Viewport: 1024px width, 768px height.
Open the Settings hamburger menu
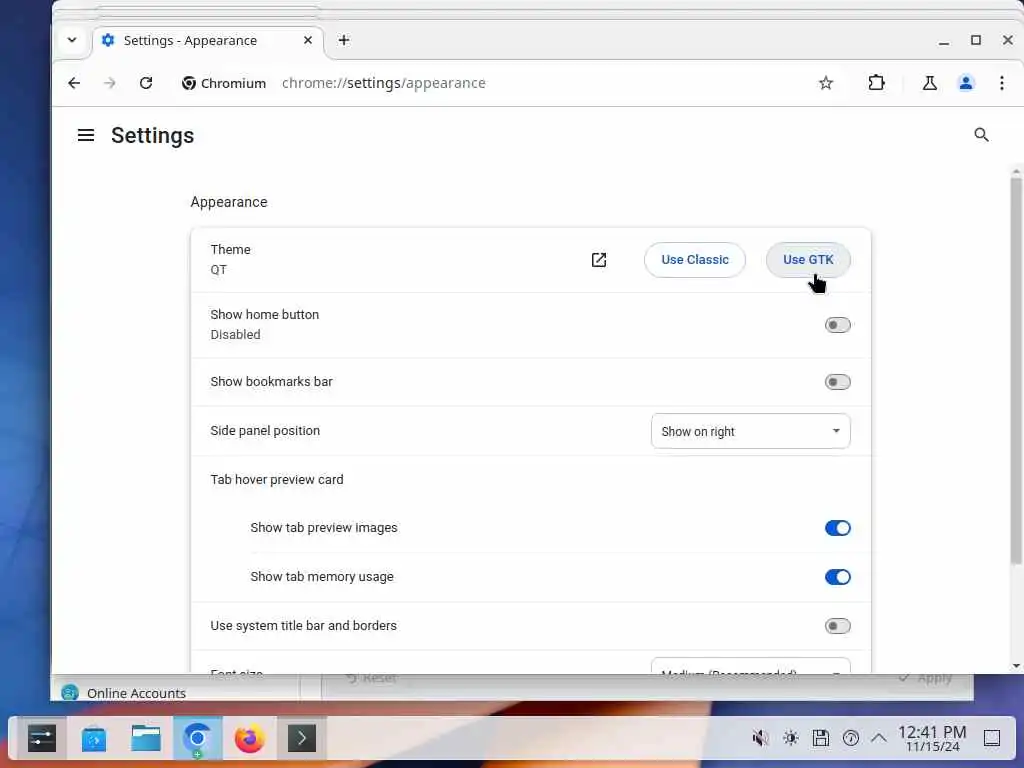[x=86, y=135]
